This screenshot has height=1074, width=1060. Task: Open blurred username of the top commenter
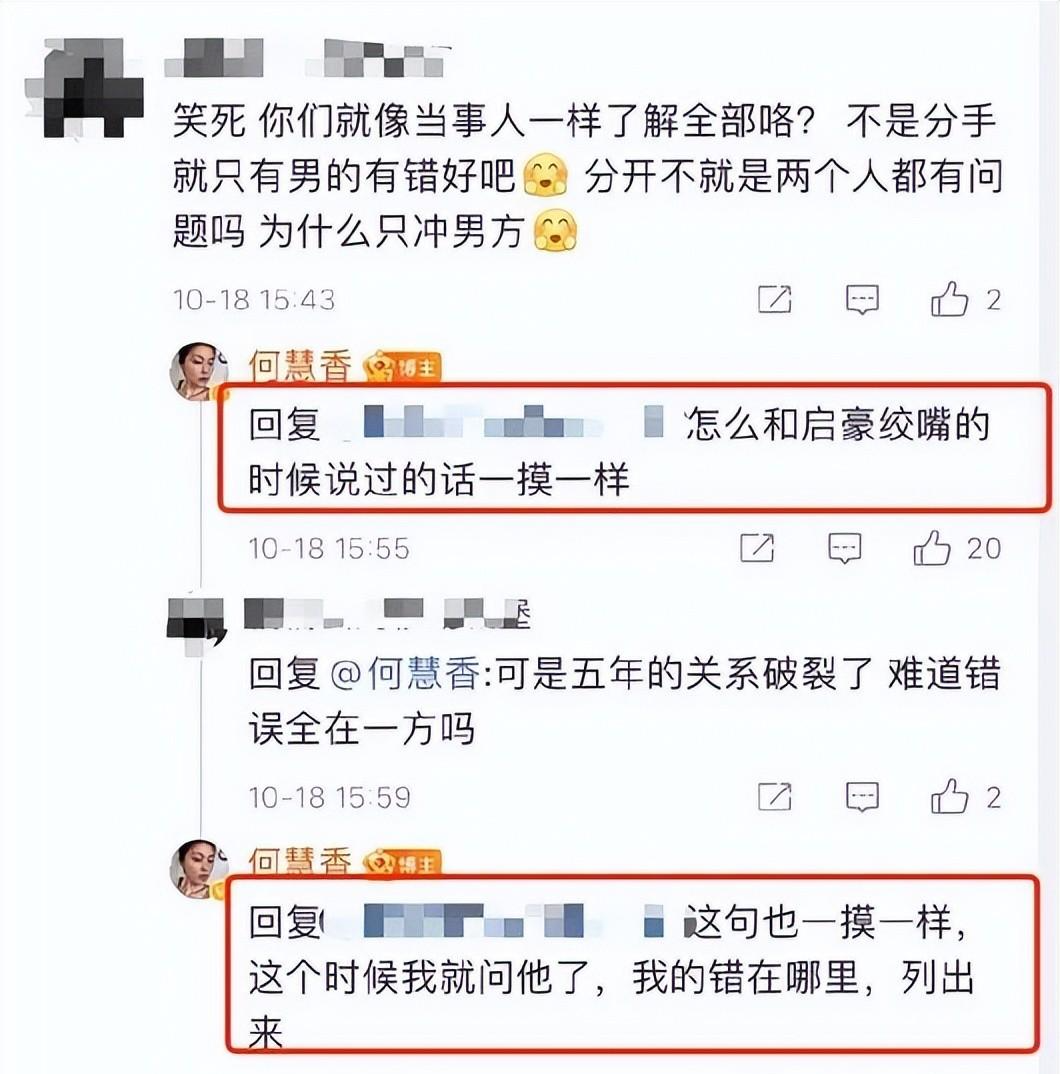click(x=308, y=58)
